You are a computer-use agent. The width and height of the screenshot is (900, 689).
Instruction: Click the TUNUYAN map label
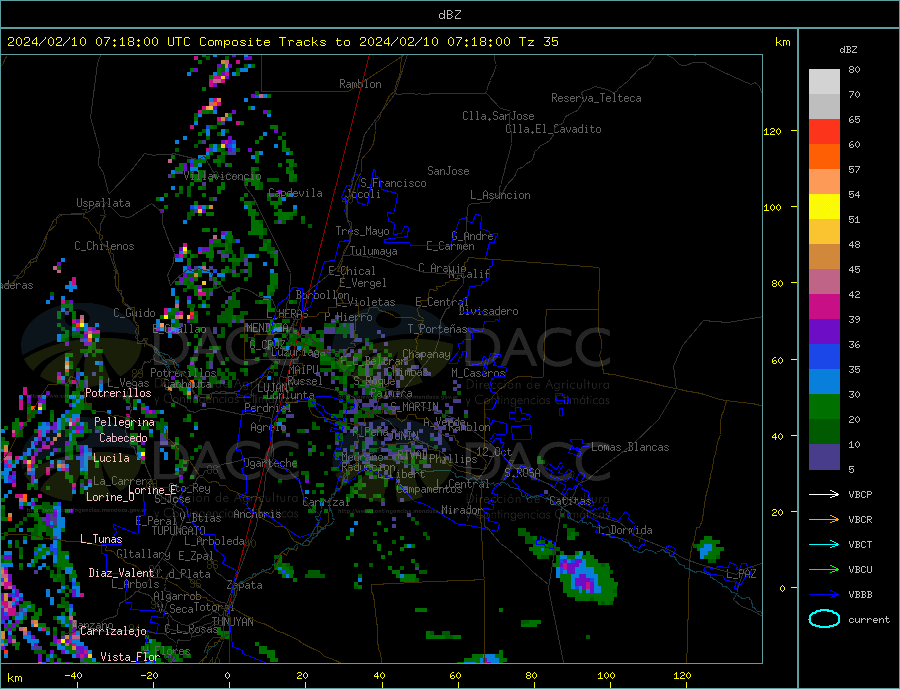[x=232, y=622]
